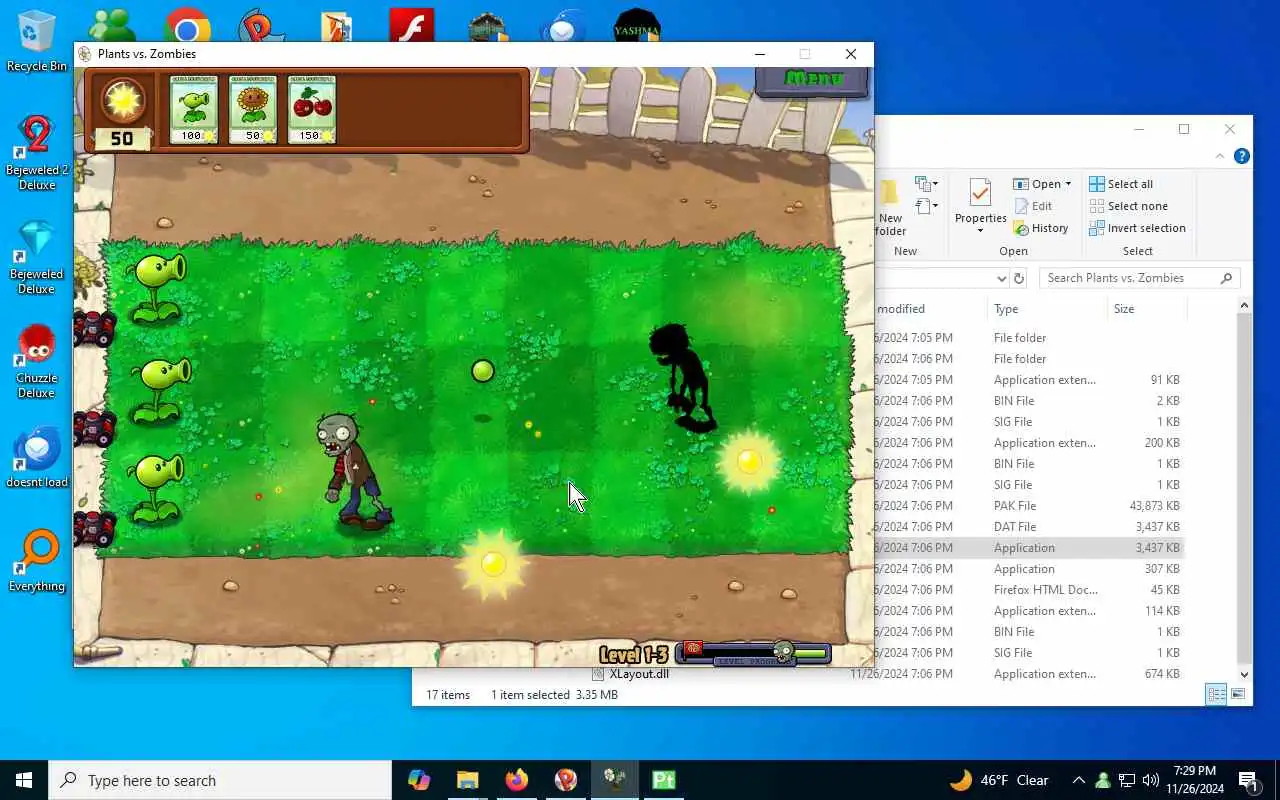Open Google Chrome desktop icon
Screen dimensions: 1280x800
pos(187,26)
